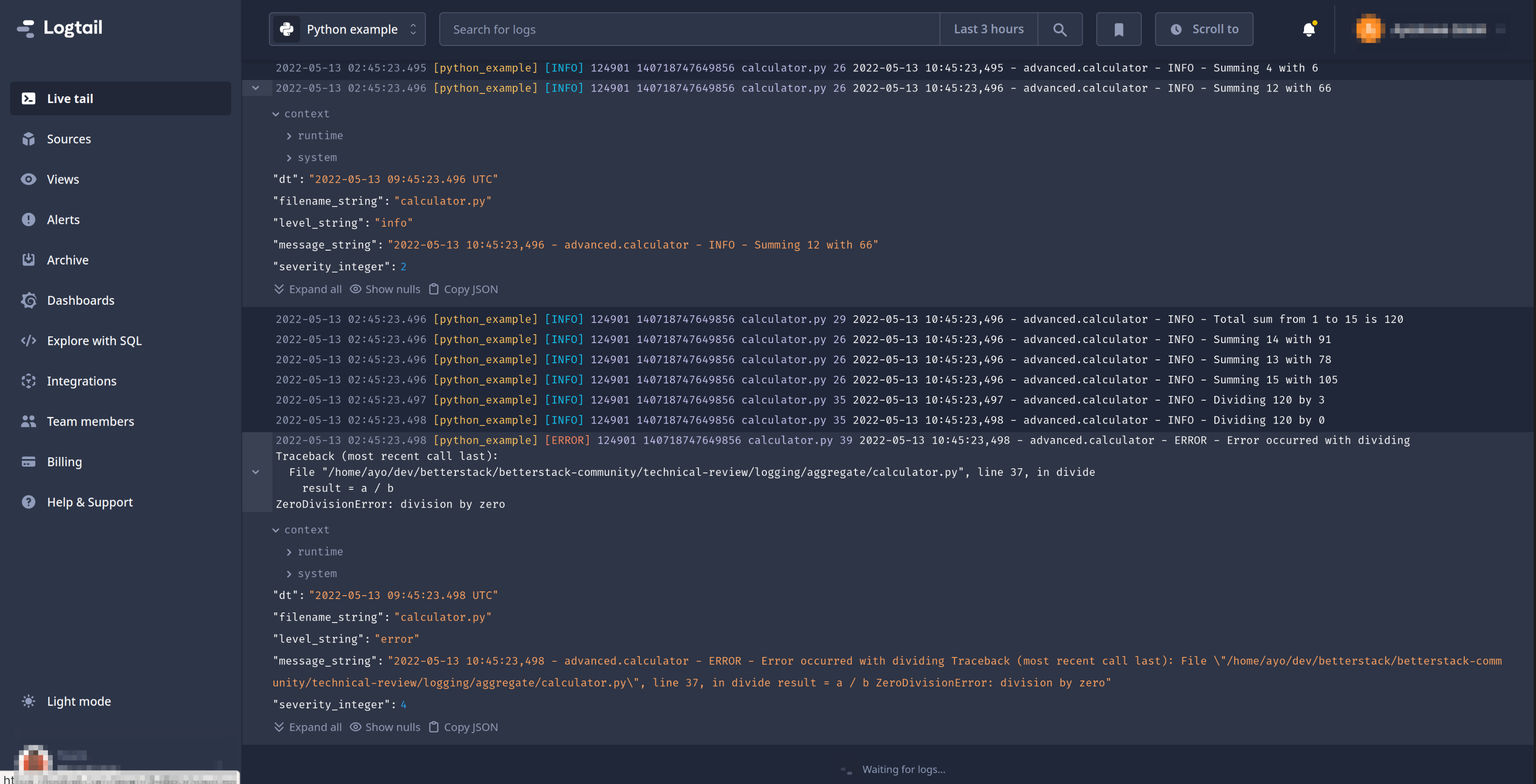The height and width of the screenshot is (784, 1536).
Task: Open the bookmark icon in top bar
Action: click(1119, 29)
